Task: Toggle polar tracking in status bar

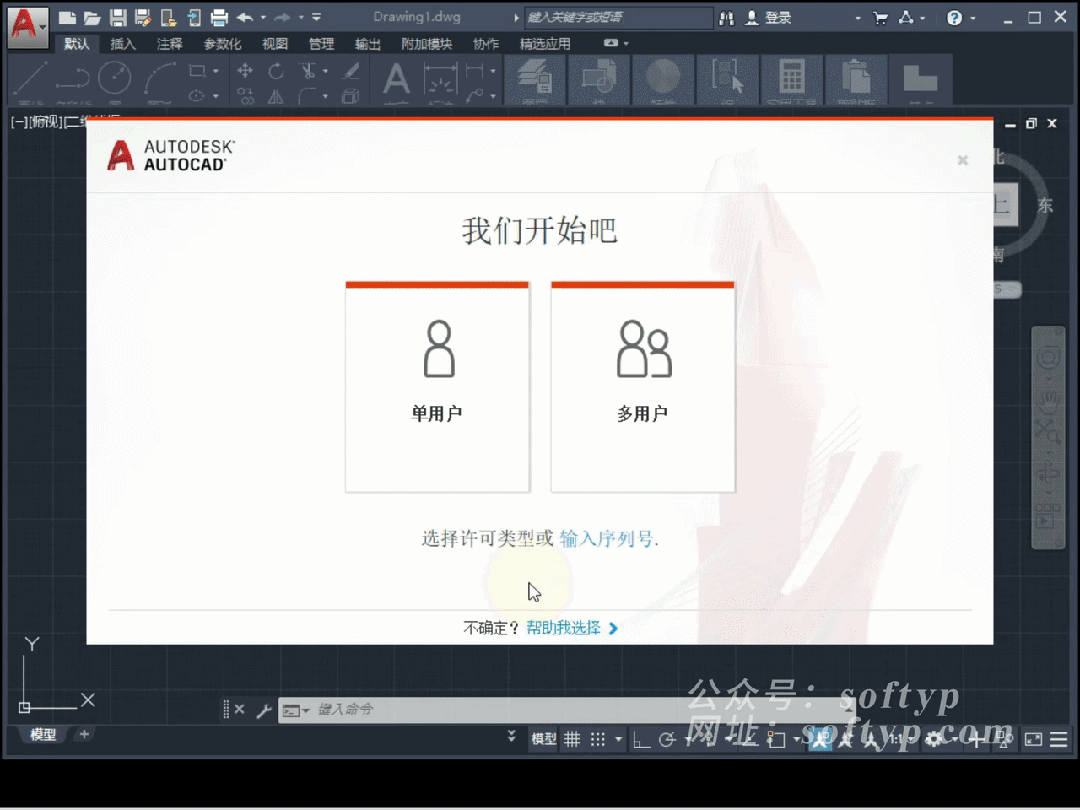Action: 667,740
